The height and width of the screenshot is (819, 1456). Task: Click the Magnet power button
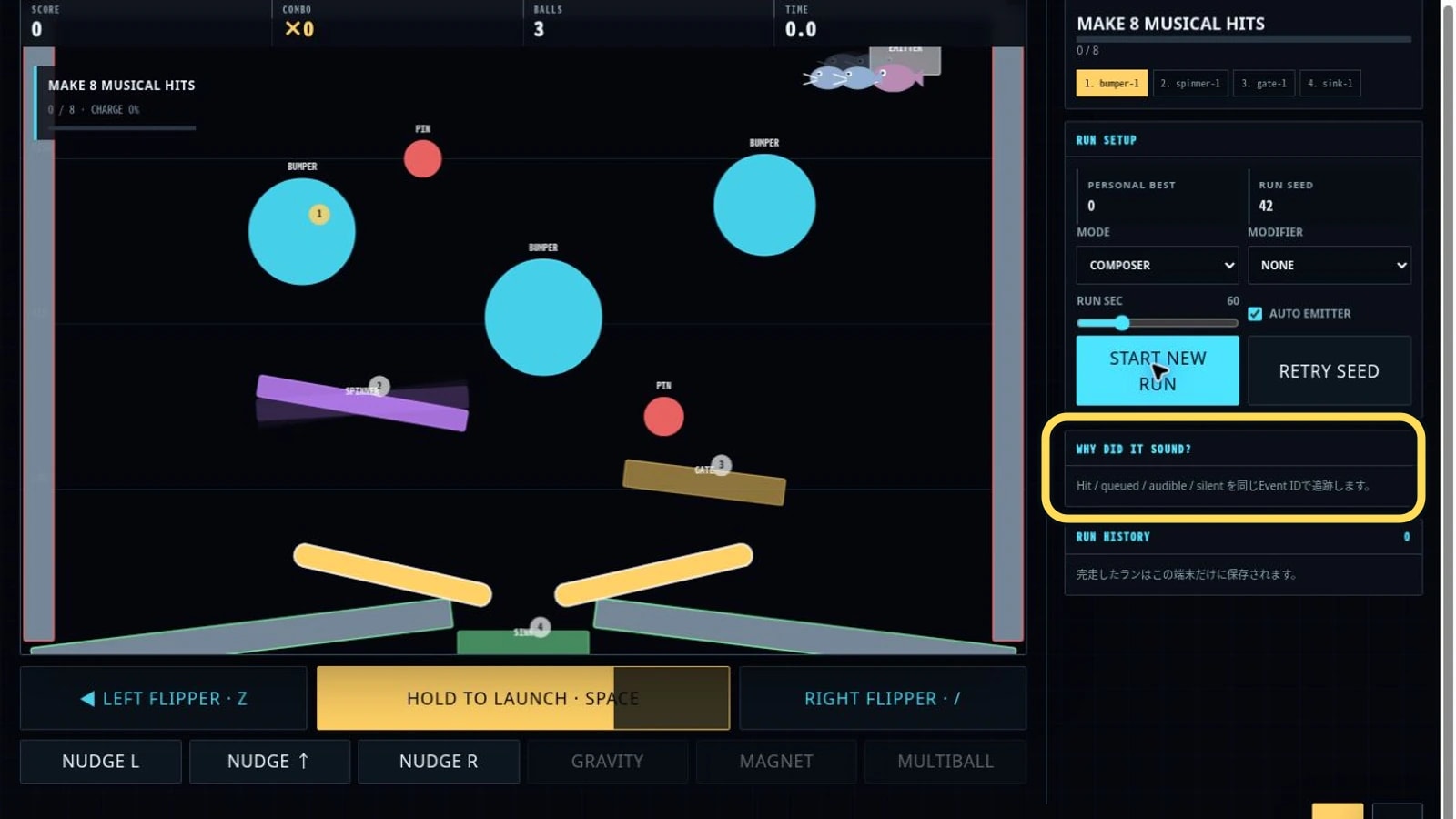coord(776,761)
